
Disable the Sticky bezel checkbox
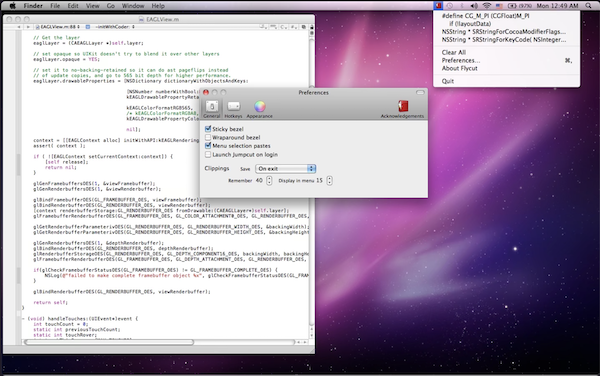(208, 129)
